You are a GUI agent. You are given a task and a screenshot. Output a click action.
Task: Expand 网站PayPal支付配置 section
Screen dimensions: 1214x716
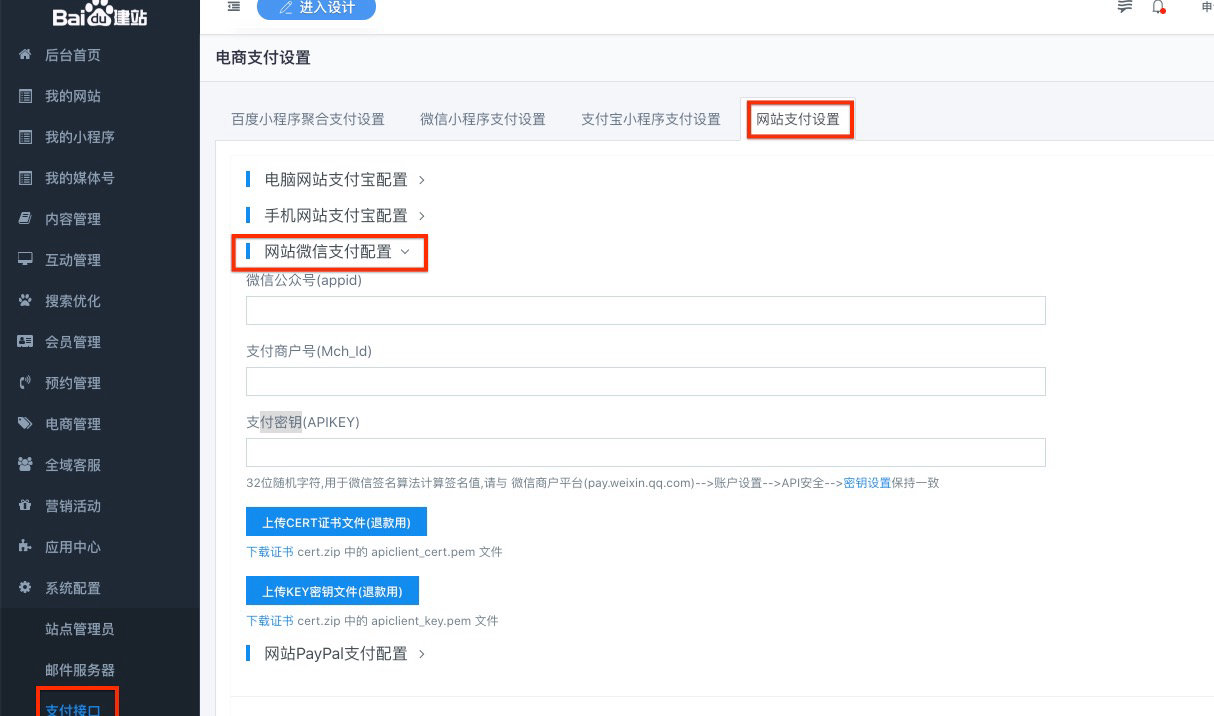coord(336,654)
